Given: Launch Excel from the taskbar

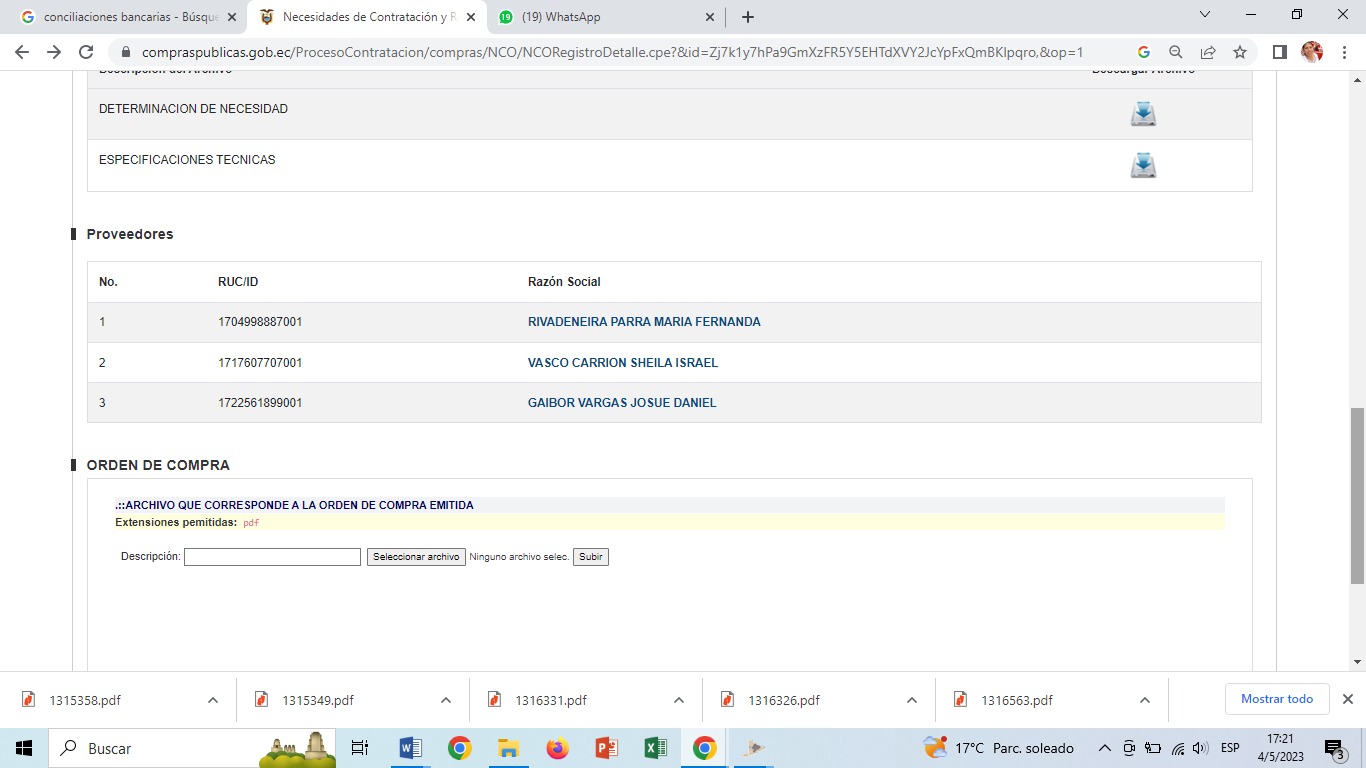Looking at the screenshot, I should (655, 748).
